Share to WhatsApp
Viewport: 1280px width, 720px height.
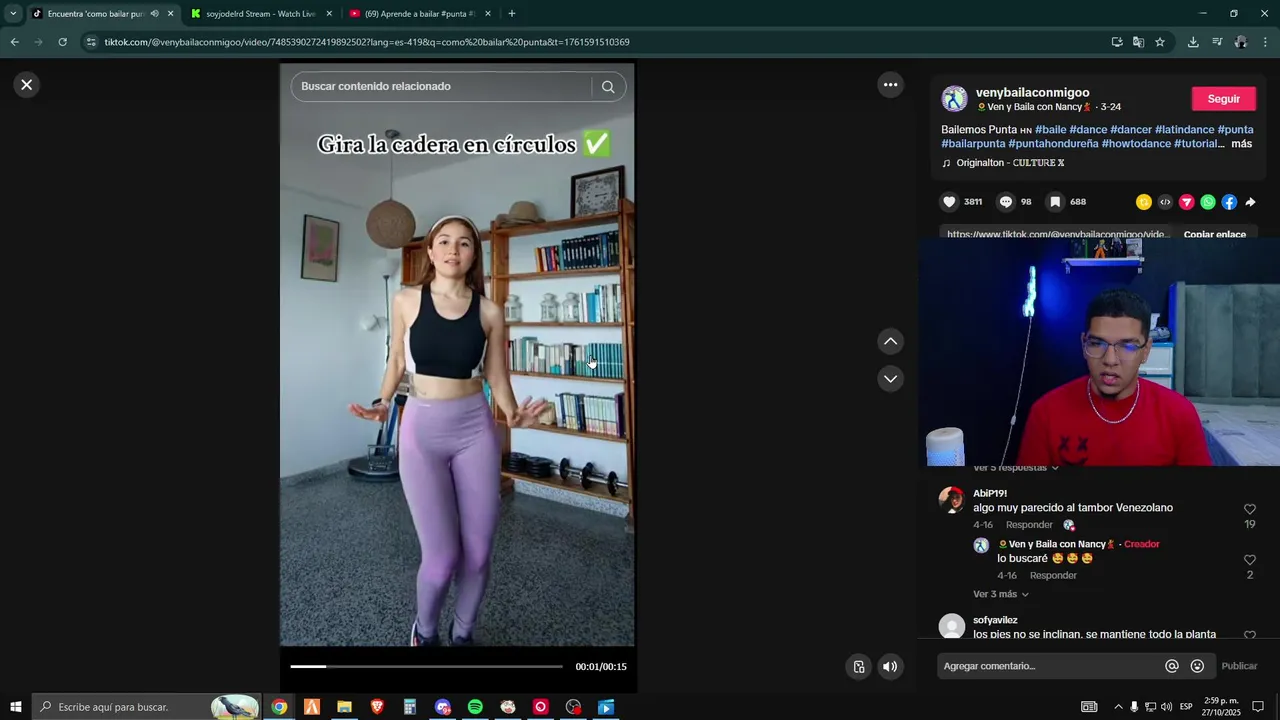point(1208,202)
